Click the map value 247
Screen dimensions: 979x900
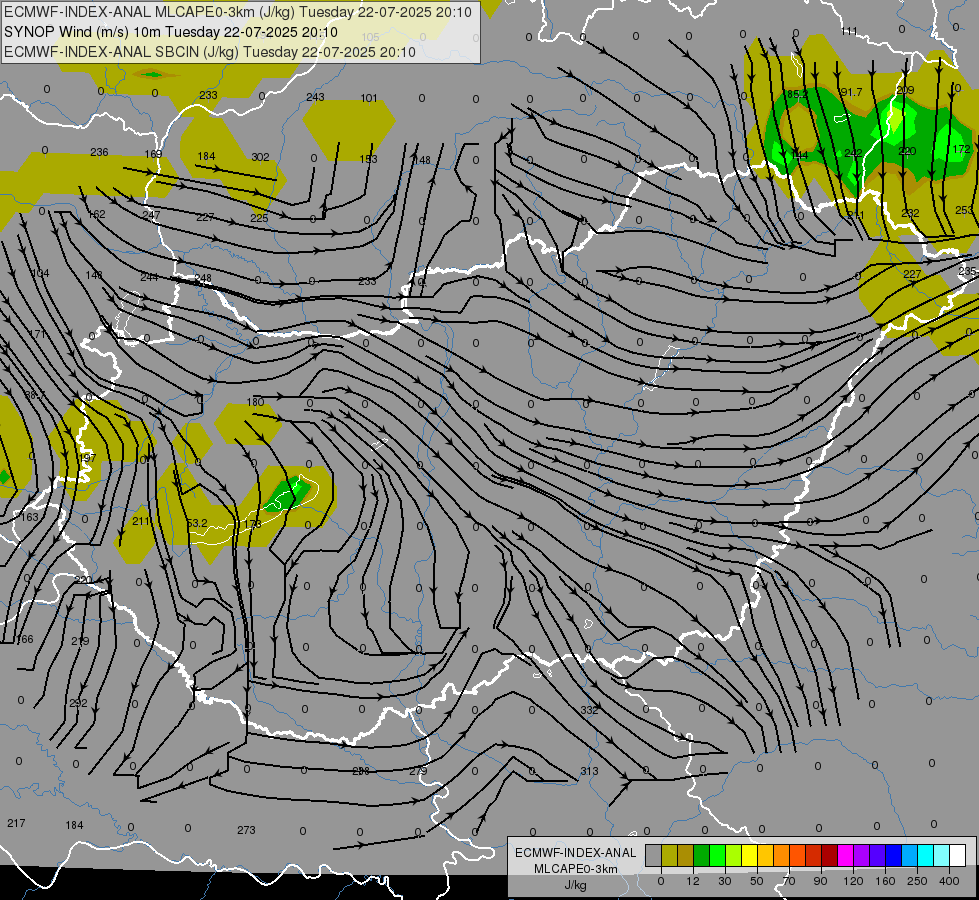[151, 215]
